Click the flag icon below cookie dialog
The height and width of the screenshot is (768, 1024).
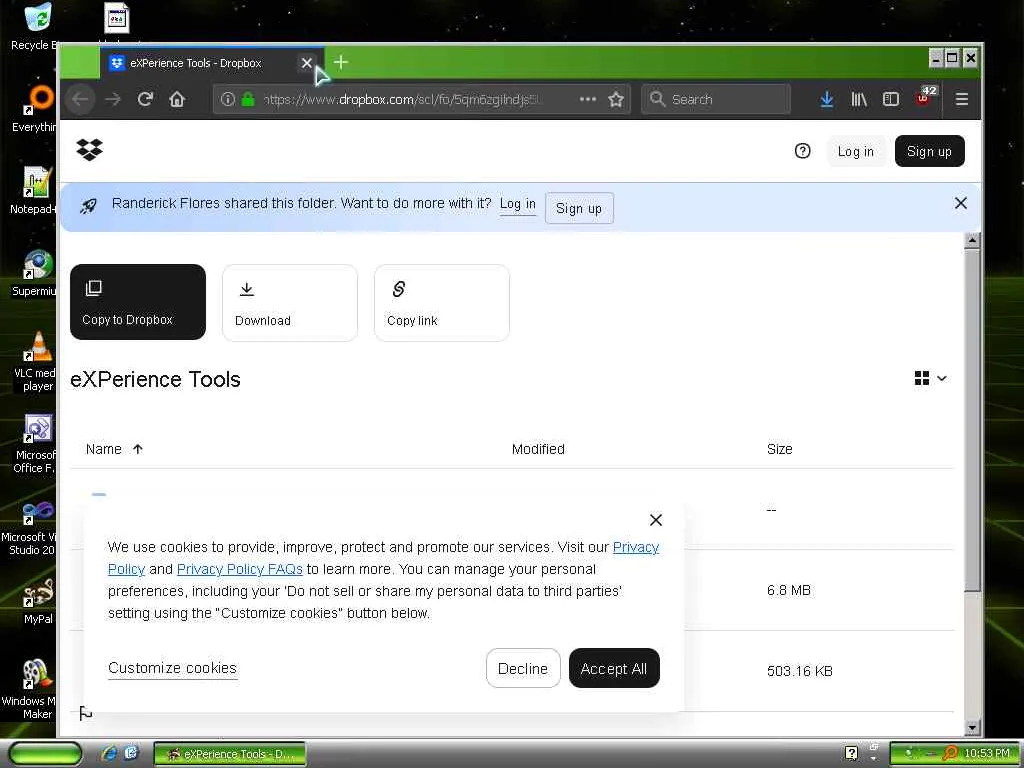coord(86,713)
